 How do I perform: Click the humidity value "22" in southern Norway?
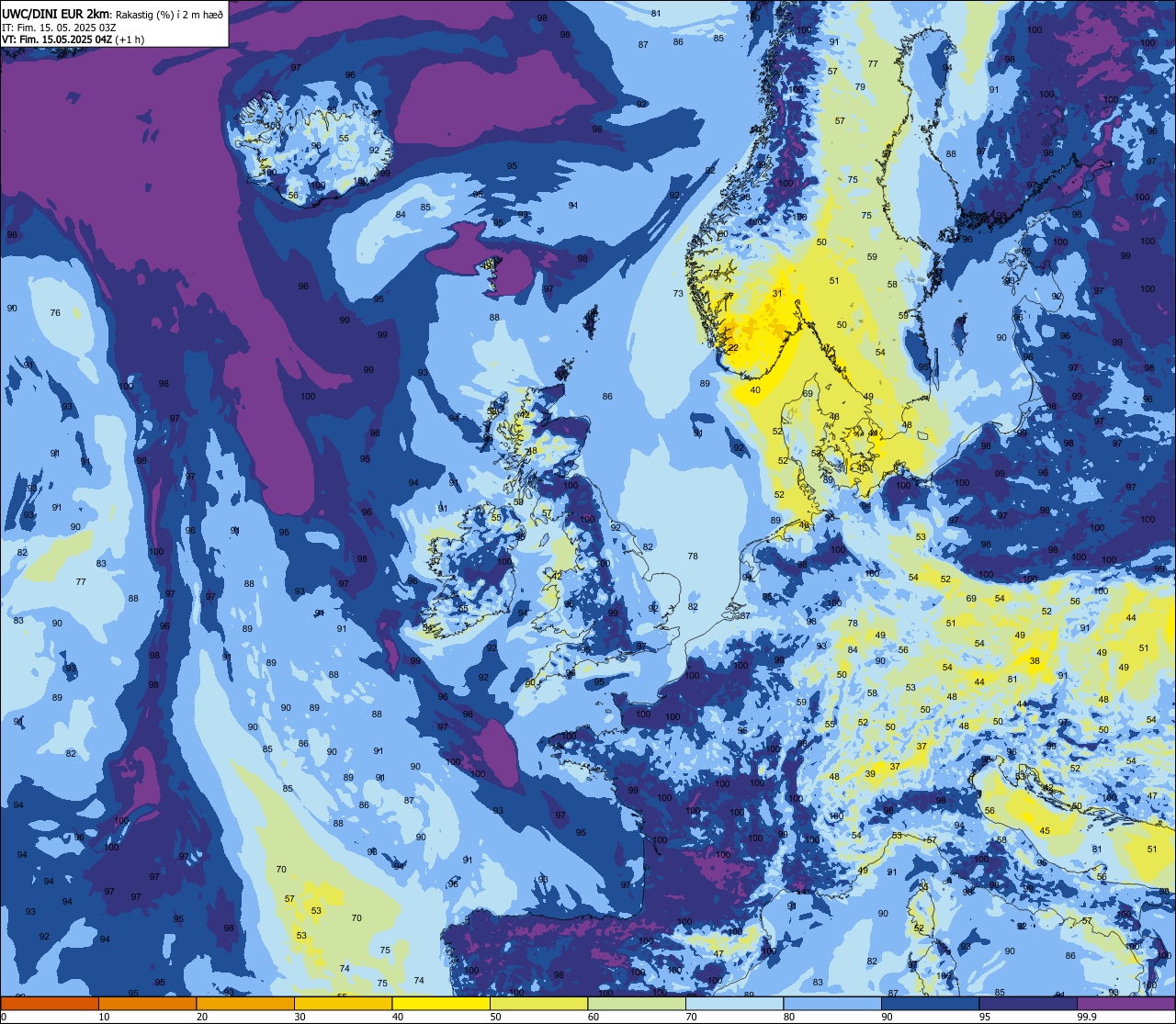[x=733, y=347]
